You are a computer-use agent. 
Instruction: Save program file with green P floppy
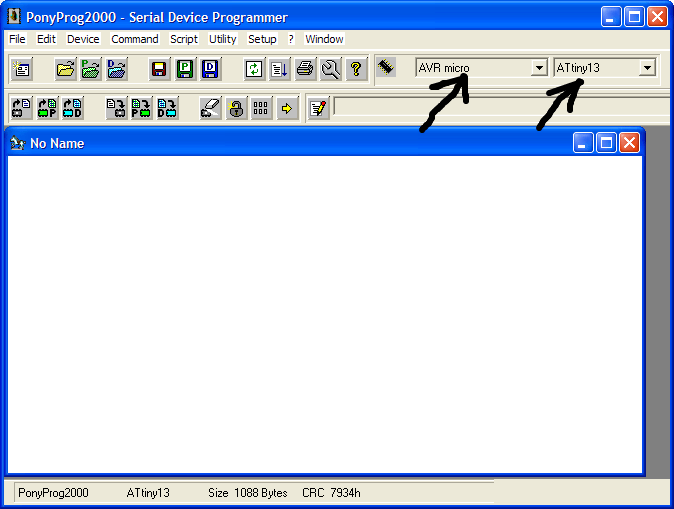185,69
